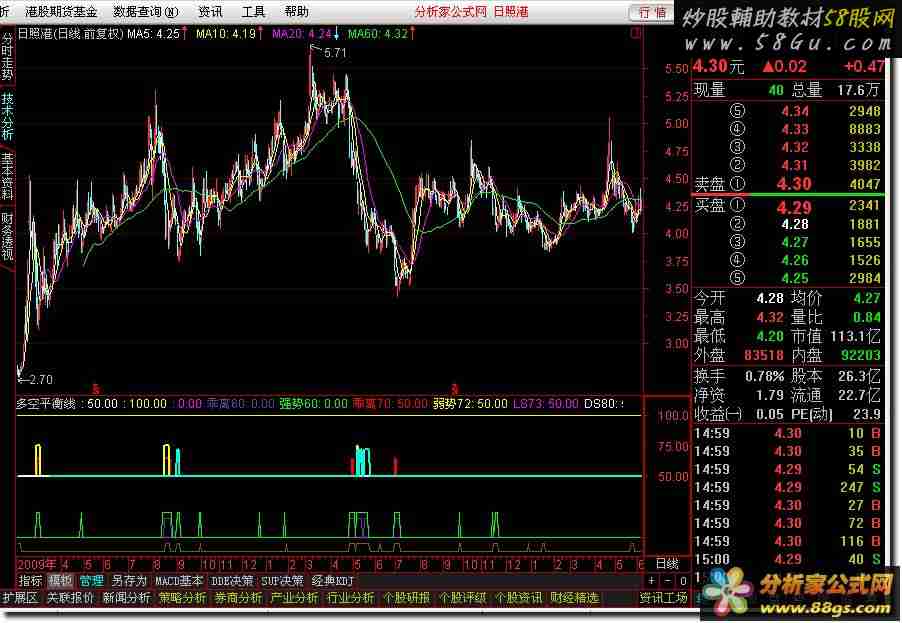Image resolution: width=902 pixels, height=623 pixels.
Task: Click the 行情 button in the title bar
Action: point(652,12)
